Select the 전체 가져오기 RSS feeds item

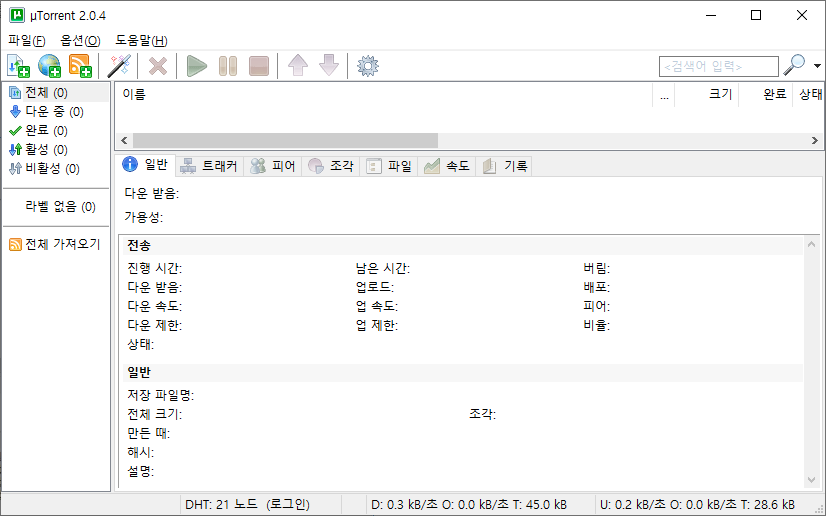coord(57,244)
